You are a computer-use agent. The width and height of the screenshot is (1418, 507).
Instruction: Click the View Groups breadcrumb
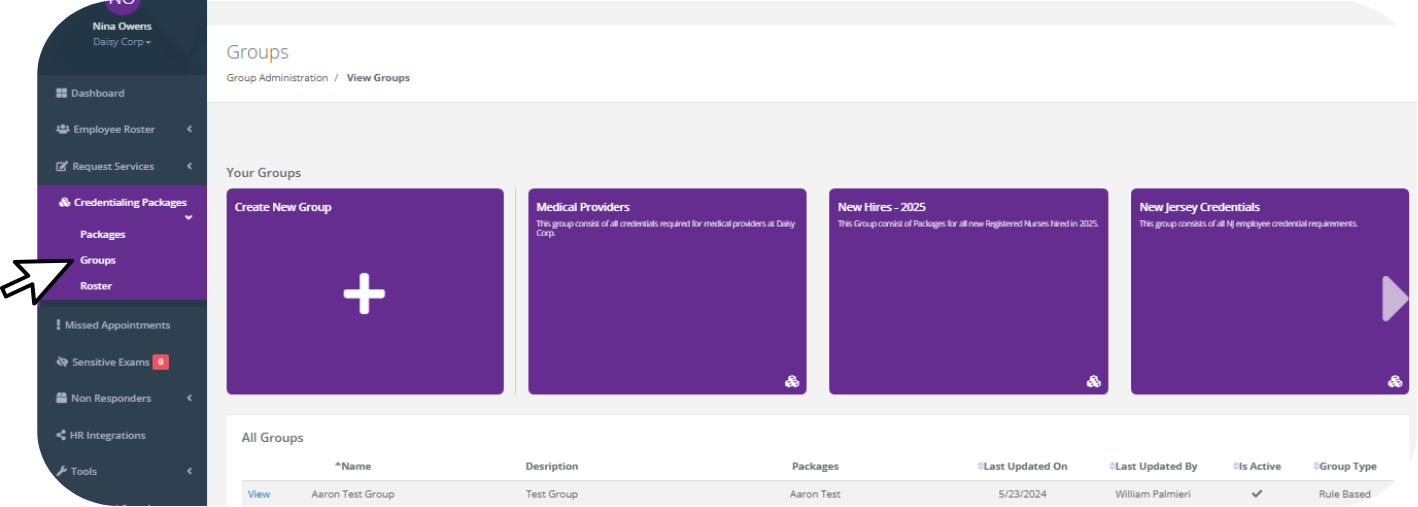(x=378, y=78)
